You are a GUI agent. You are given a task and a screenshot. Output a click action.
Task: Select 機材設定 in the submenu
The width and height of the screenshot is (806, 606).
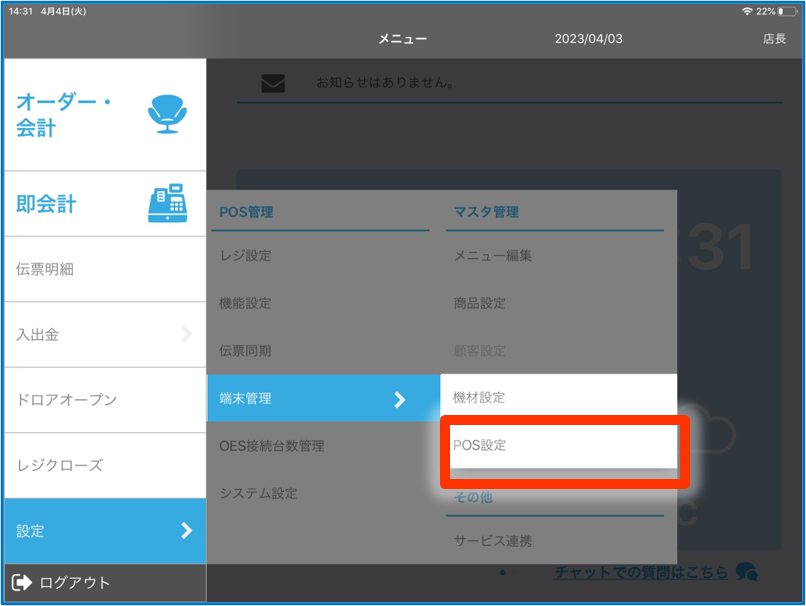coord(559,397)
